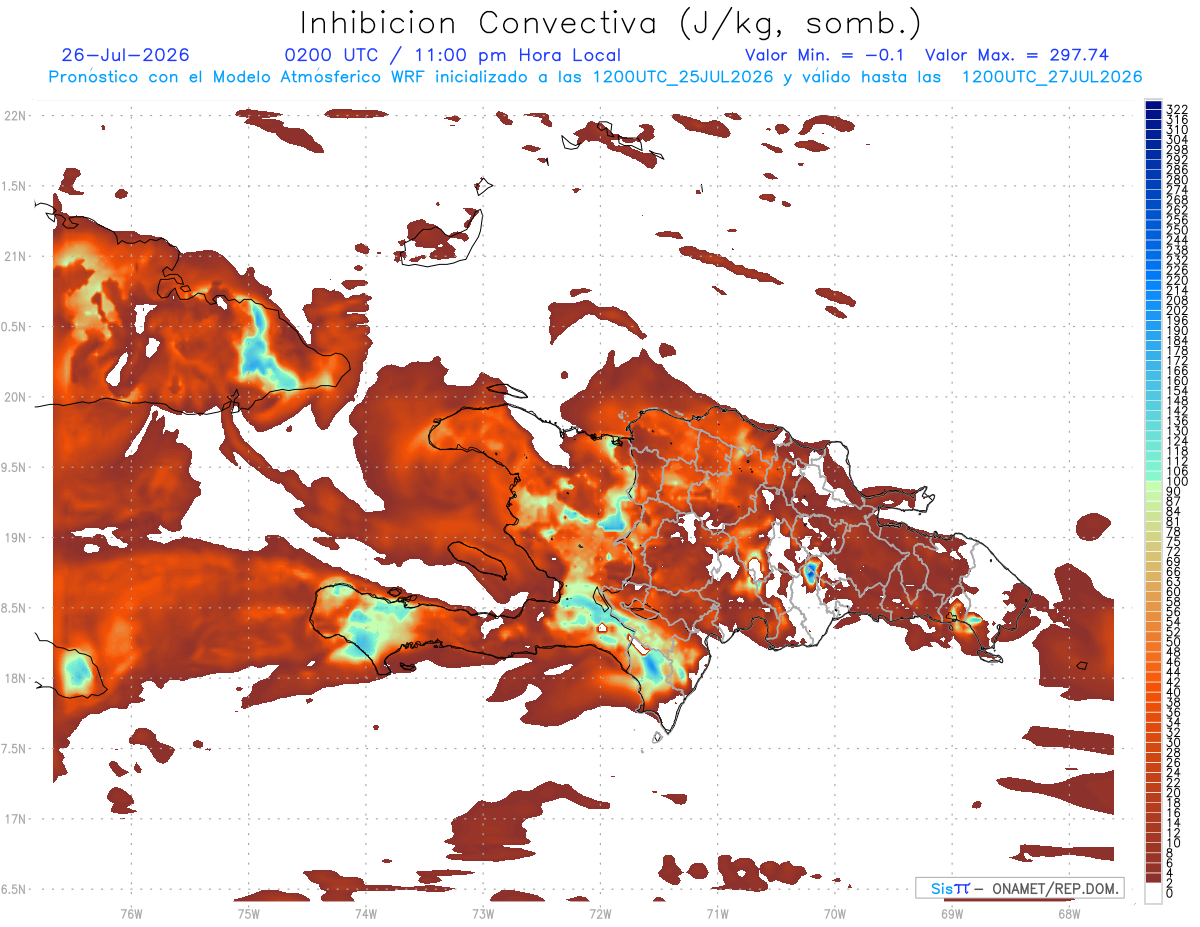Viewport: 1200px width, 927px height.
Task: Select the date '26-Jul-2026'
Action: 125,55
